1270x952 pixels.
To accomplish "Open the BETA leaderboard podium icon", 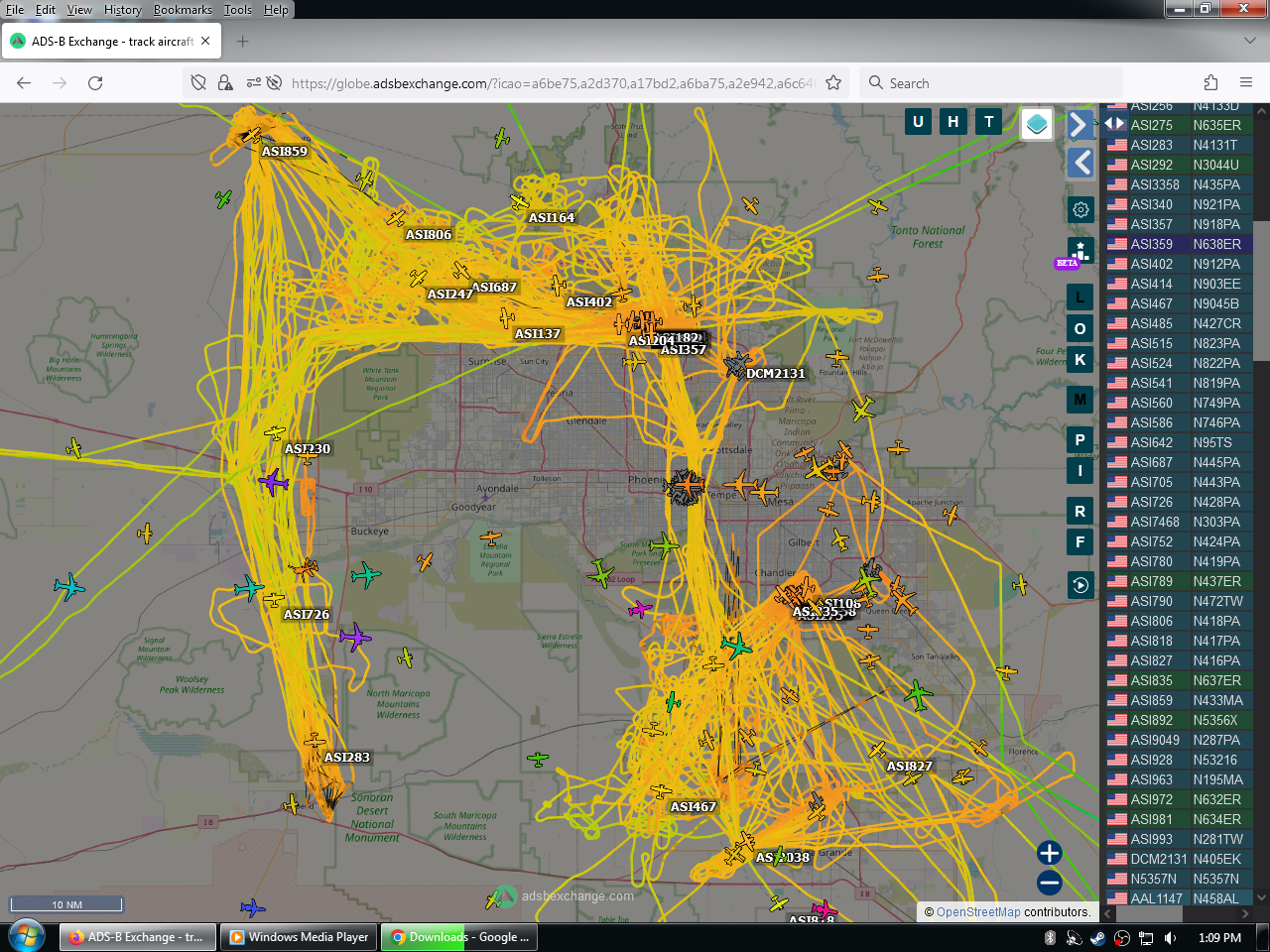I will (x=1079, y=251).
